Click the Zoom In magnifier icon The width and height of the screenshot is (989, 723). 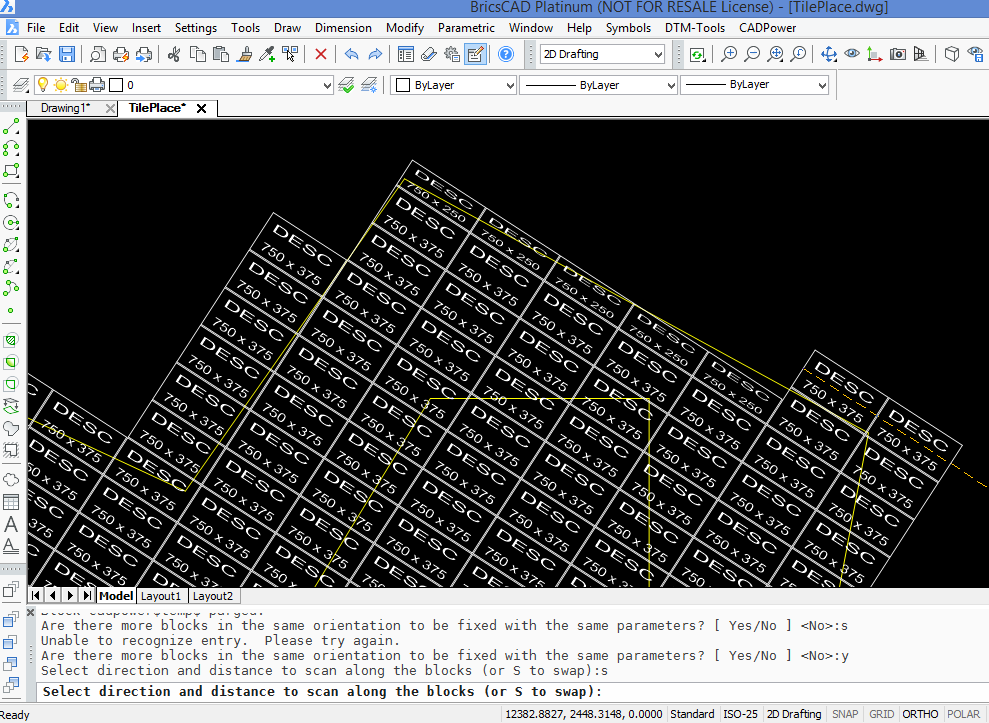tap(729, 54)
